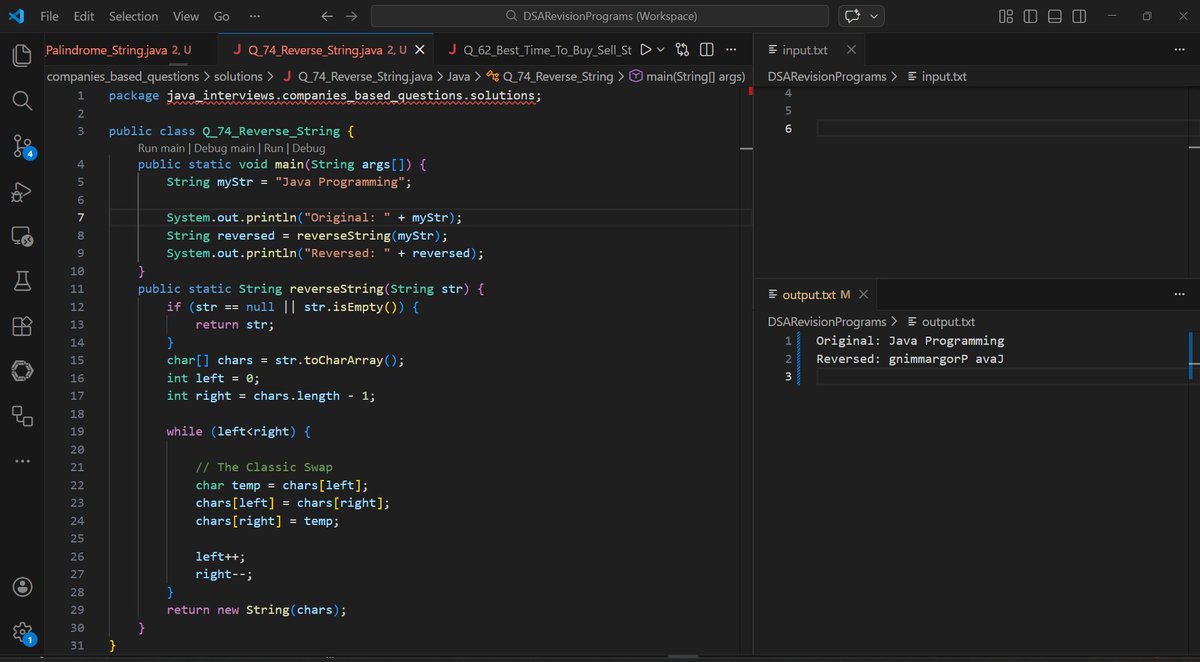Viewport: 1200px width, 662px height.
Task: Open more actions for output.txt editor group
Action: 1179,294
